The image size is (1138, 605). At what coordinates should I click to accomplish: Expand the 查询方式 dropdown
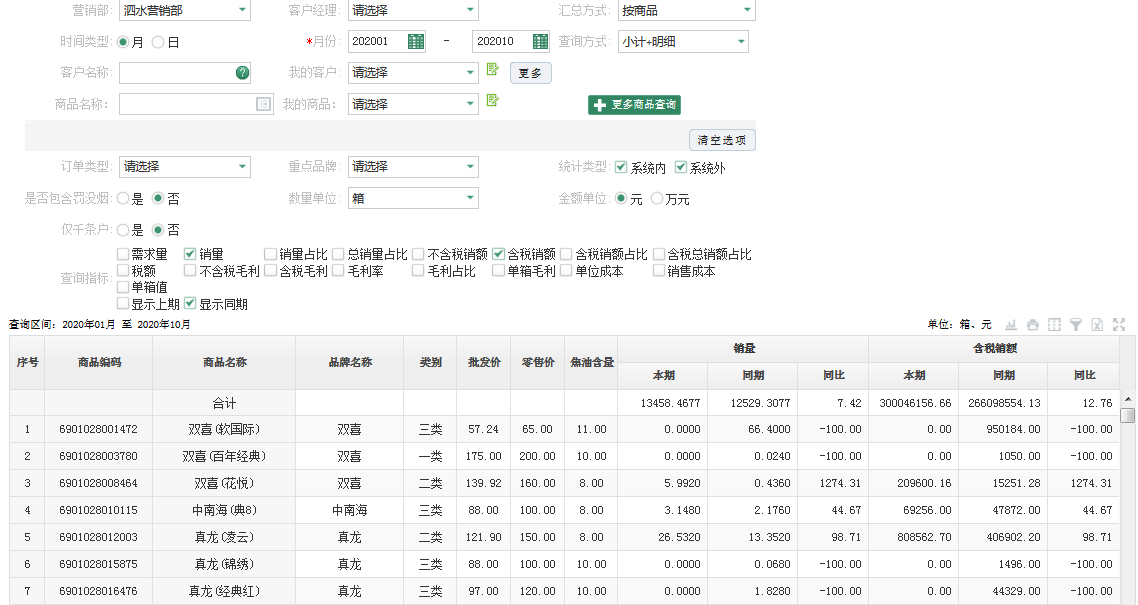pos(683,41)
